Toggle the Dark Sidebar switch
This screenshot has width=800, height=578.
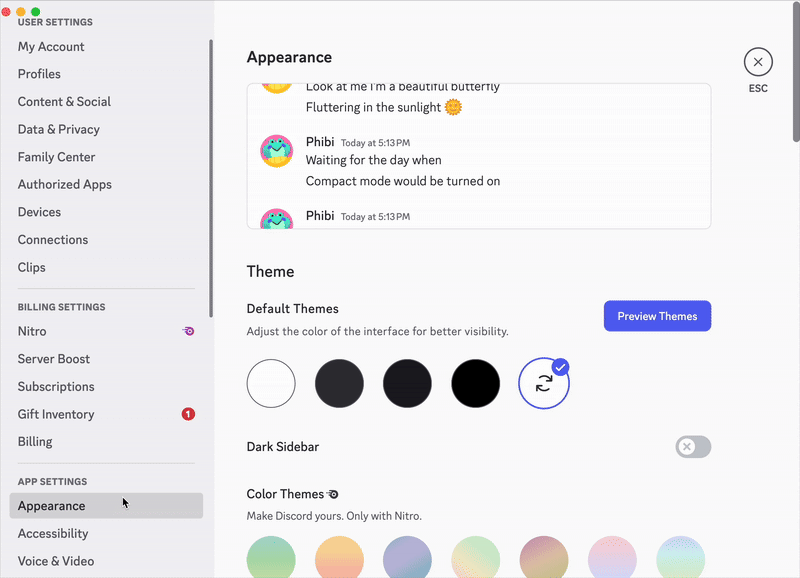pos(693,446)
